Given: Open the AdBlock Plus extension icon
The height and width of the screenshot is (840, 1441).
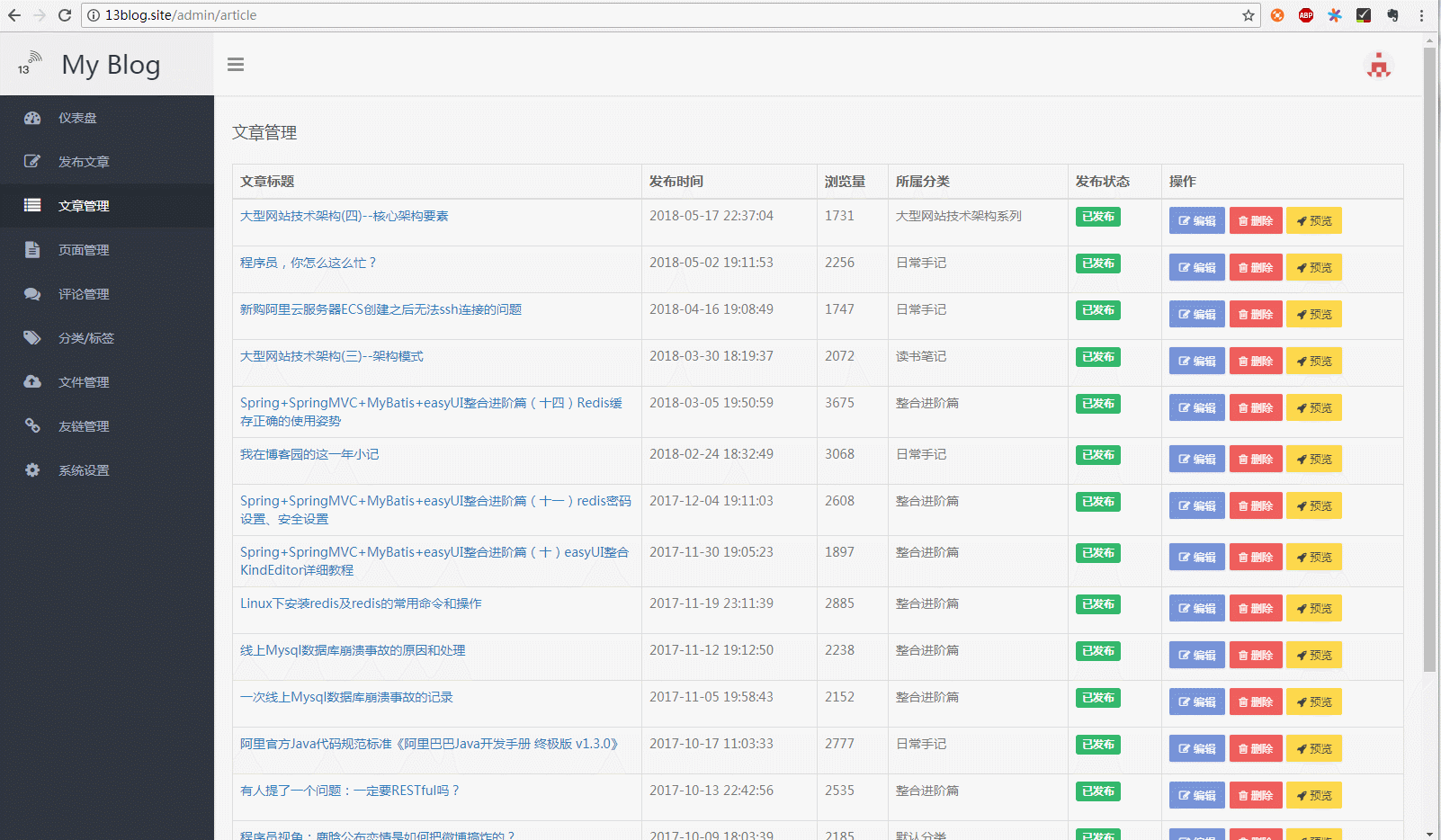Looking at the screenshot, I should (x=1306, y=15).
